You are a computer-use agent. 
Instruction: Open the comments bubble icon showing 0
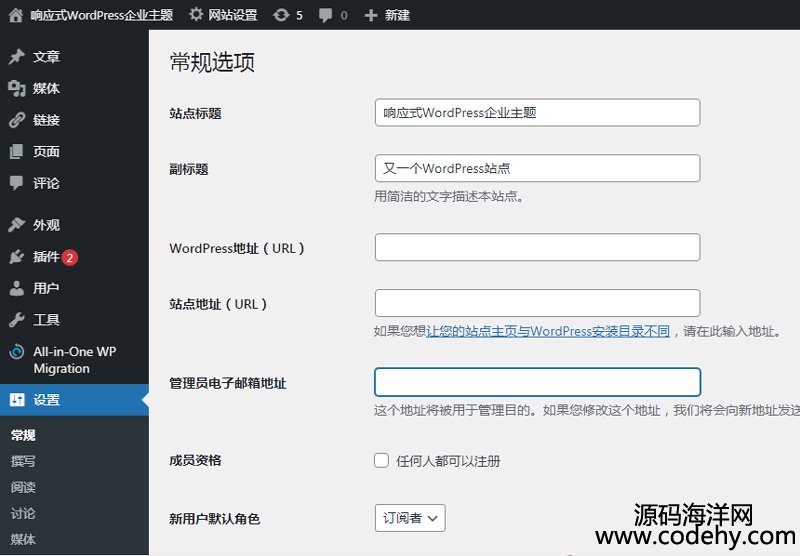[x=325, y=15]
